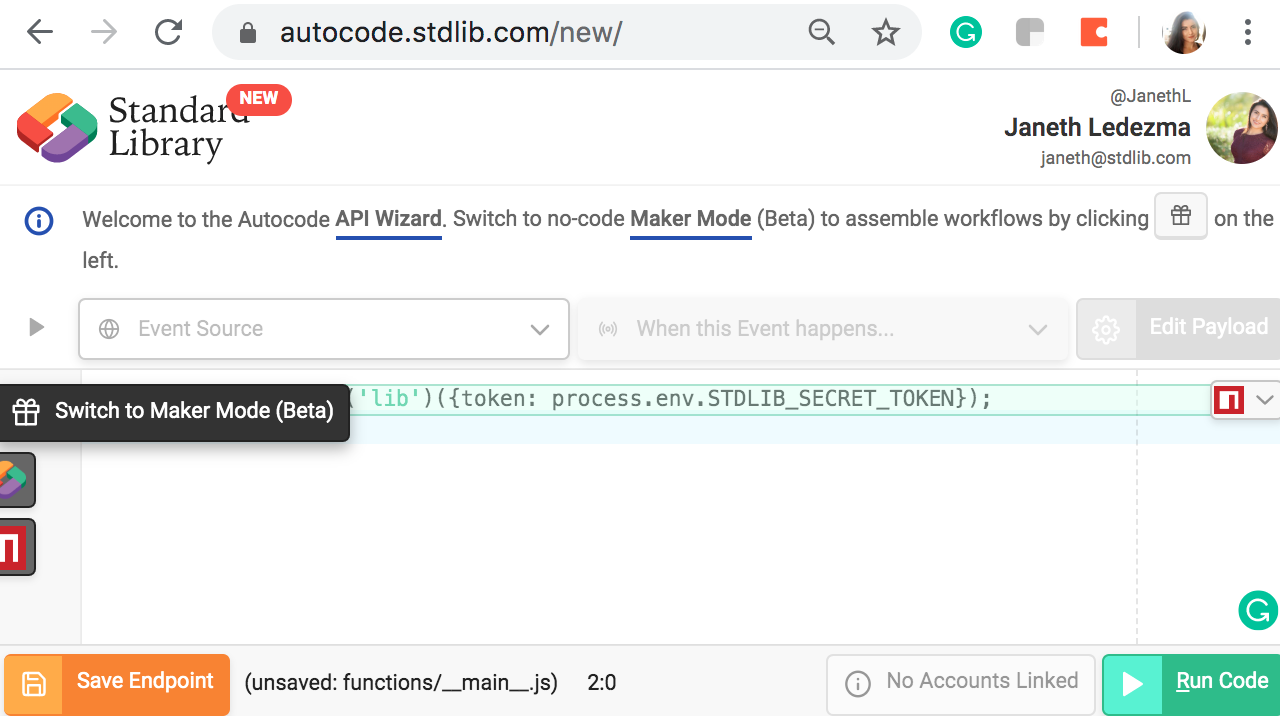
Task: Open Chrome profile avatar
Action: pos(1184,33)
